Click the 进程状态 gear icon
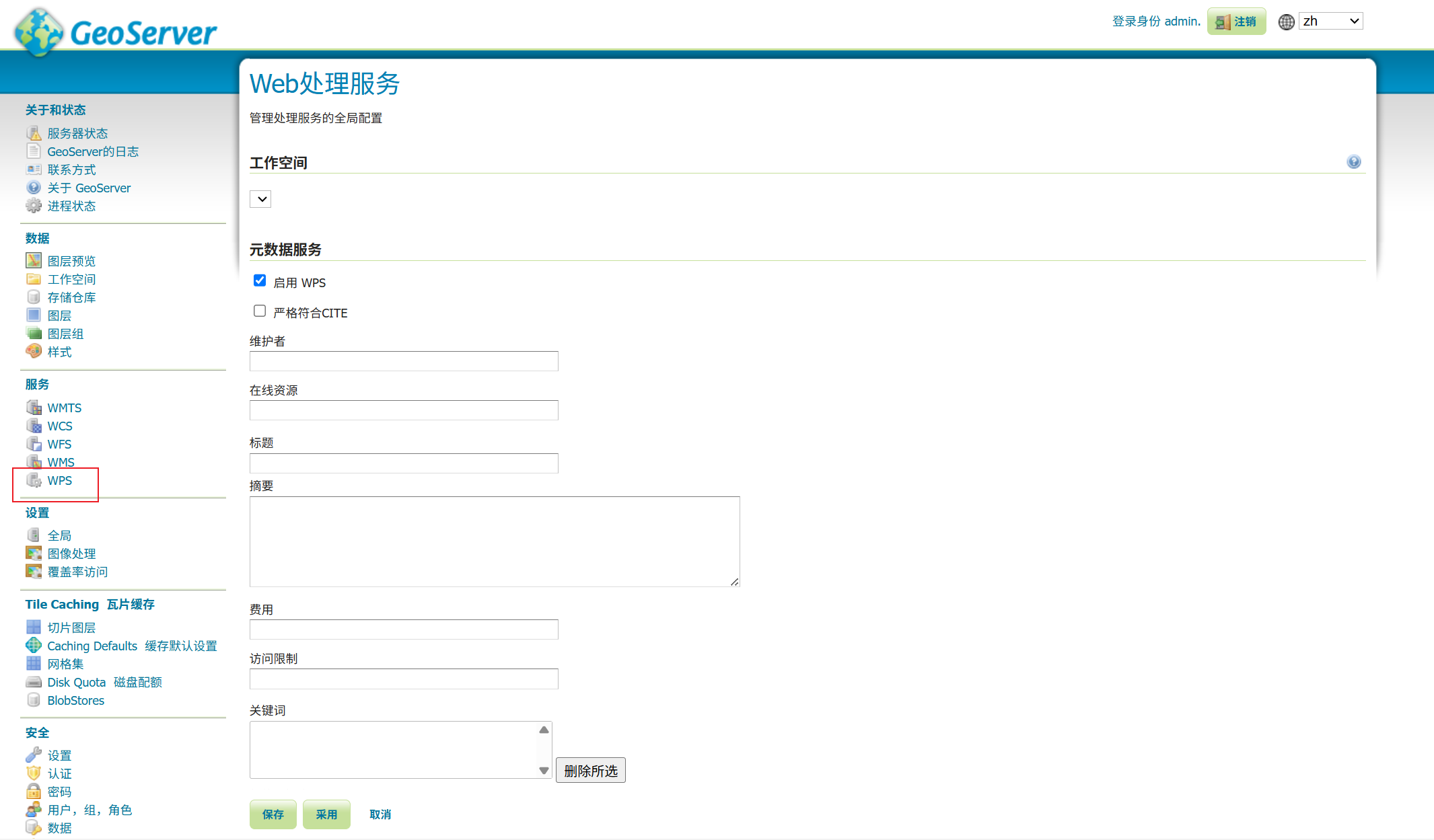This screenshot has width=1434, height=840. 34,206
